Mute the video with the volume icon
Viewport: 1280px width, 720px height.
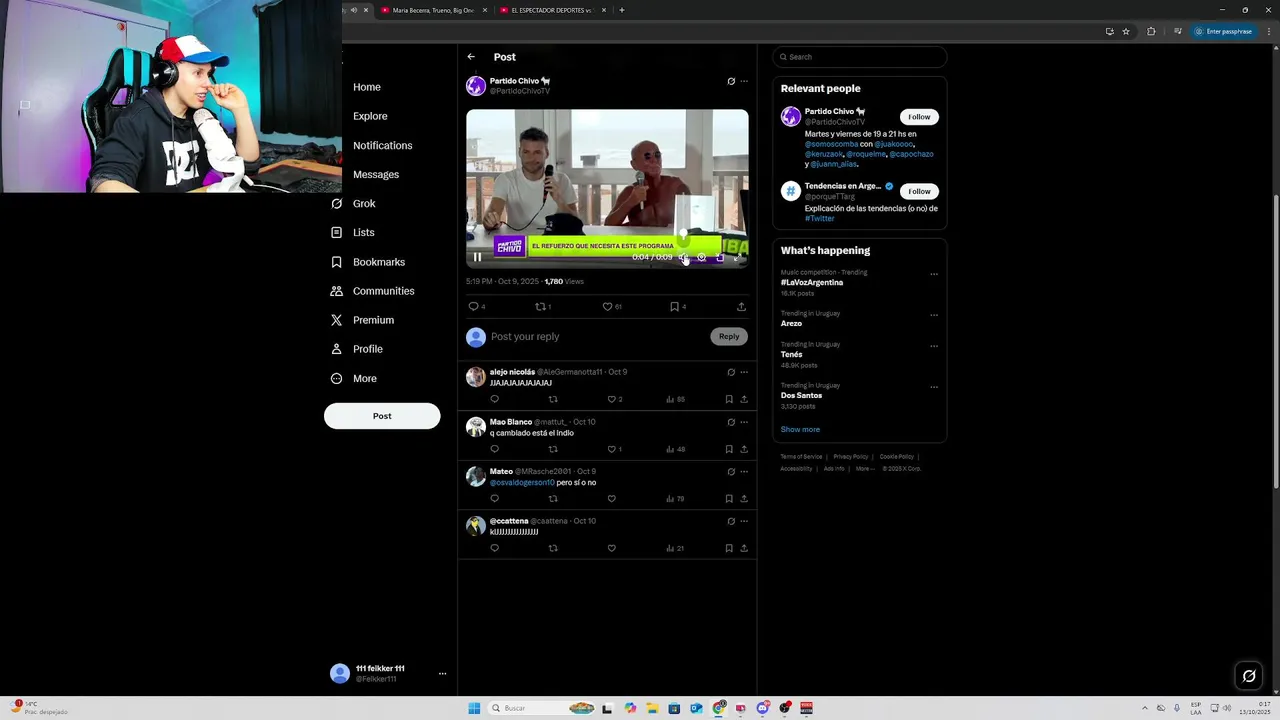683,257
